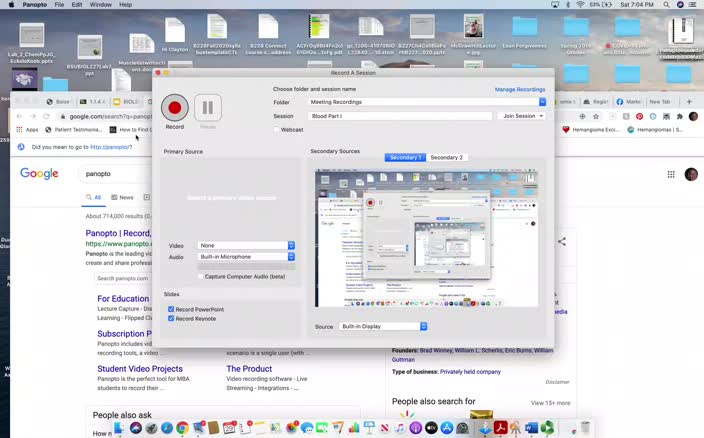The width and height of the screenshot is (704, 438).
Task: Open Launchpad rocket icon in Dock
Action: point(151,428)
